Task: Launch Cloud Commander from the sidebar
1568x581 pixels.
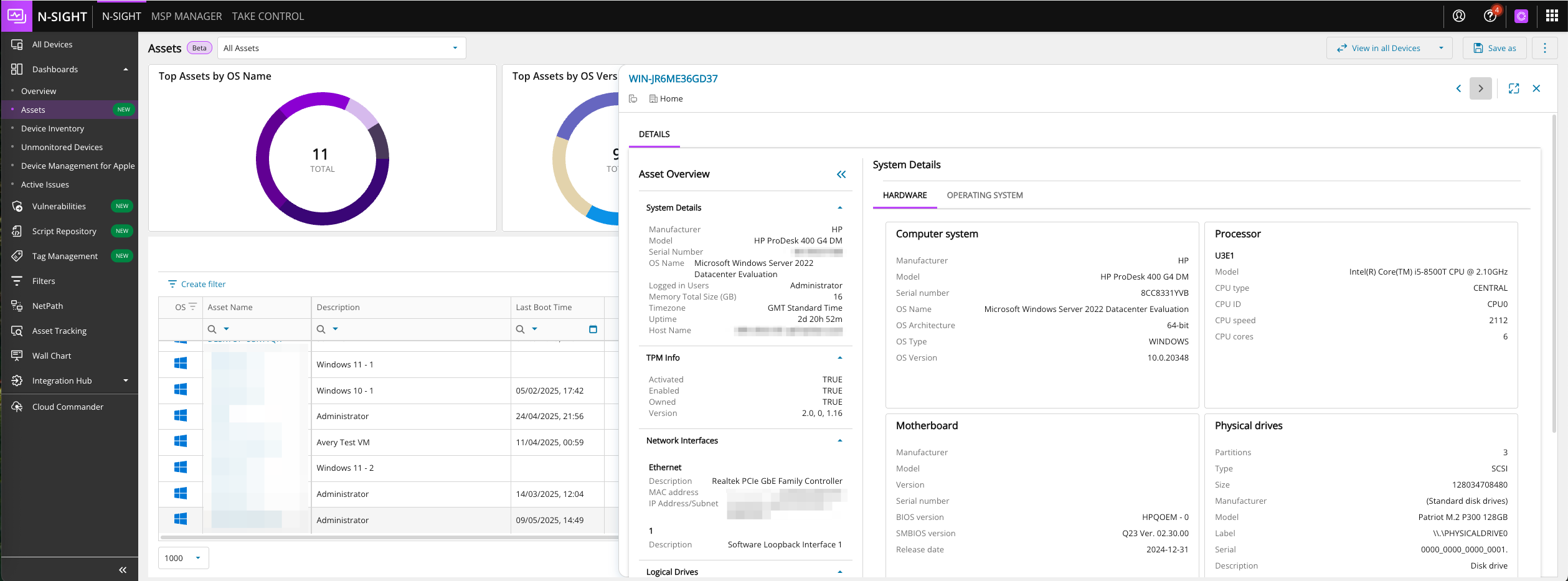Action: click(x=17, y=406)
